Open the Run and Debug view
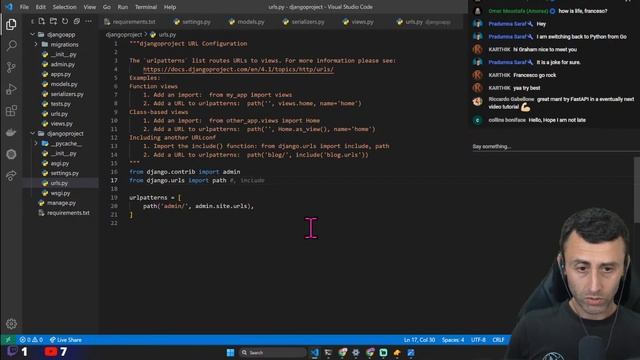This screenshot has width=640, height=360. (x=11, y=89)
